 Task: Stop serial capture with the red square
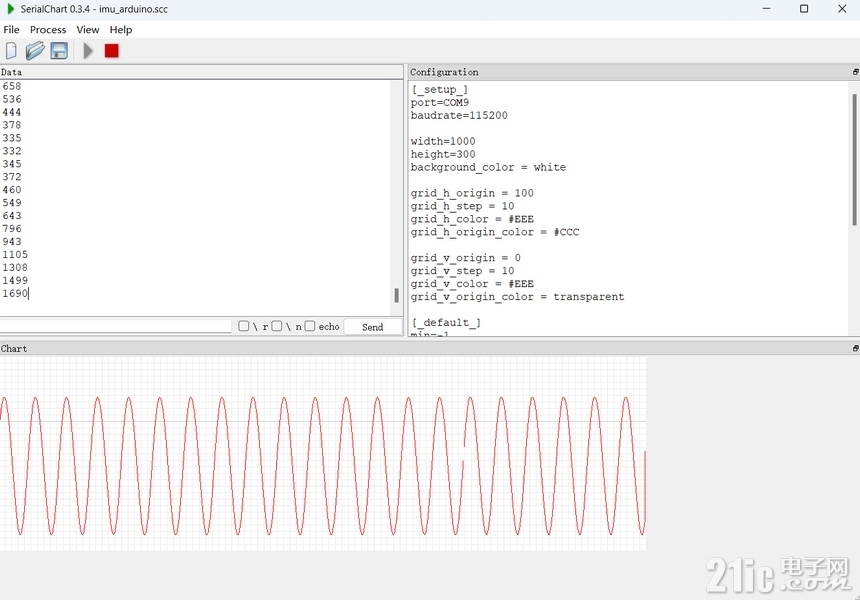pos(112,51)
